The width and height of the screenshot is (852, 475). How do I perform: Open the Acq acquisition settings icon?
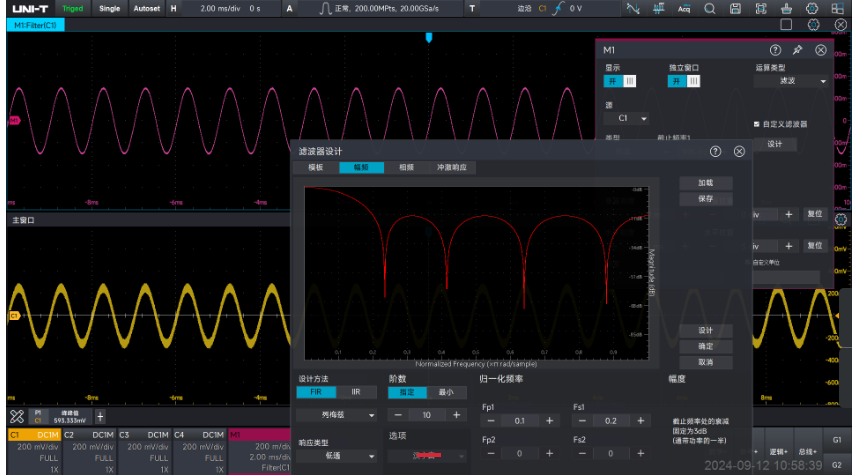tap(684, 8)
